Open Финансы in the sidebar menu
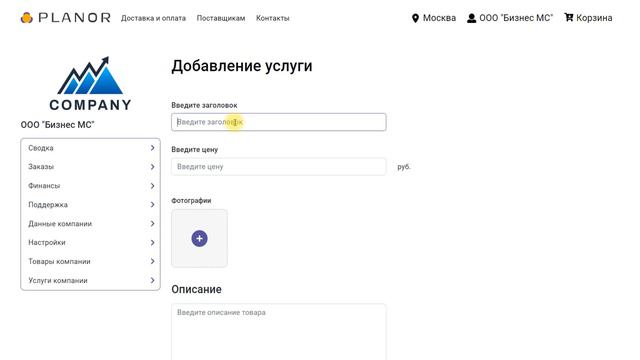Screen dimensions: 640x360 (x=90, y=186)
